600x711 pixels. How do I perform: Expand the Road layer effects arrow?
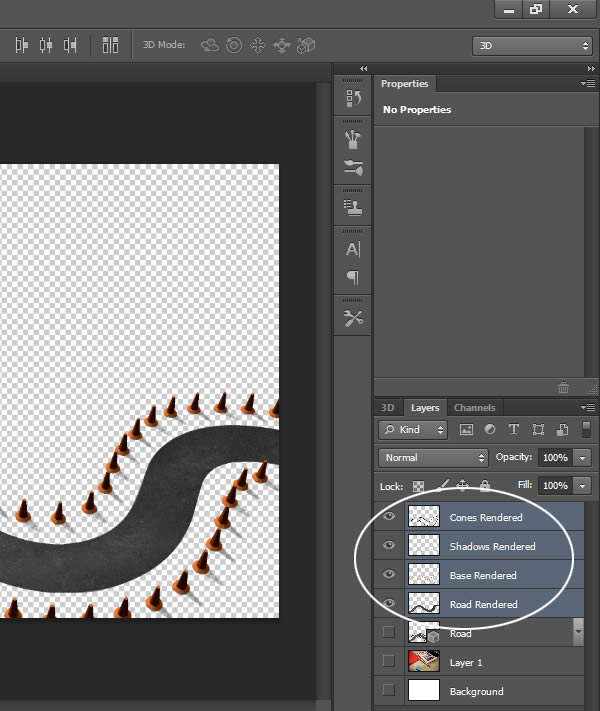click(578, 632)
